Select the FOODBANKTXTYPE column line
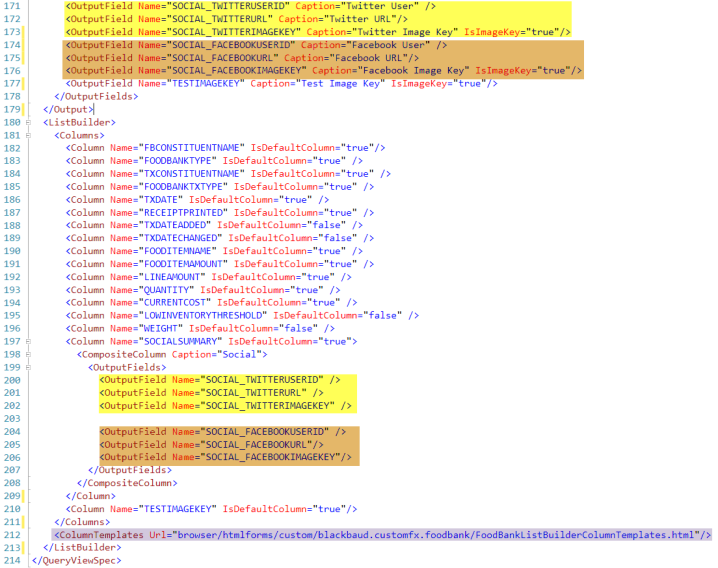The width and height of the screenshot is (718, 568). 220,186
